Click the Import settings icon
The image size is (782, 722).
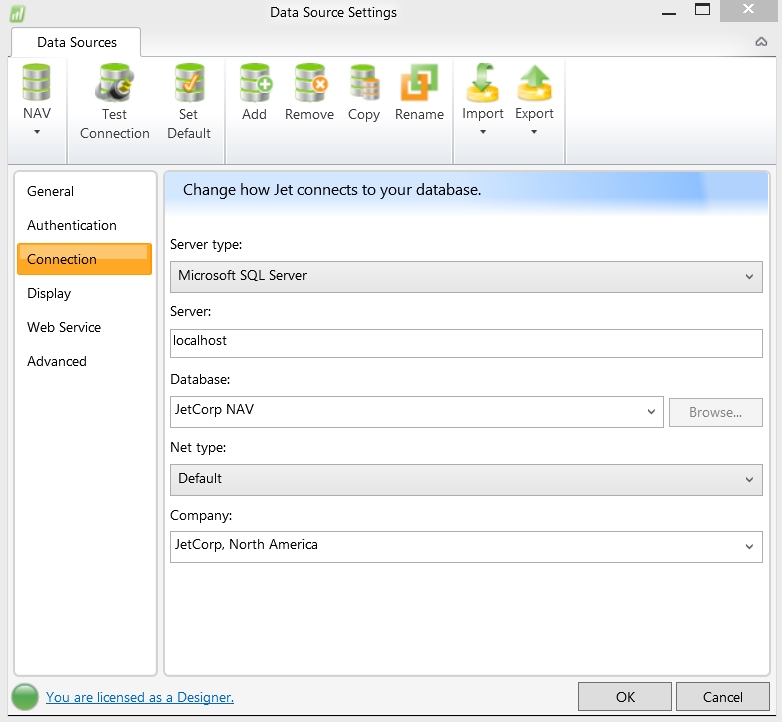click(482, 83)
